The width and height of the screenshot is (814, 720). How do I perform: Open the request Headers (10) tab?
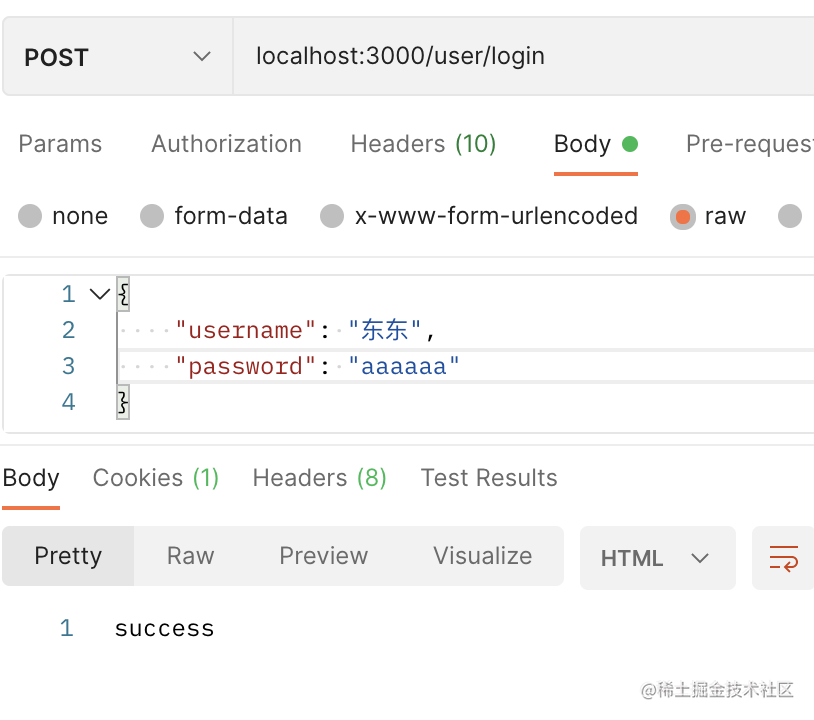[x=423, y=144]
